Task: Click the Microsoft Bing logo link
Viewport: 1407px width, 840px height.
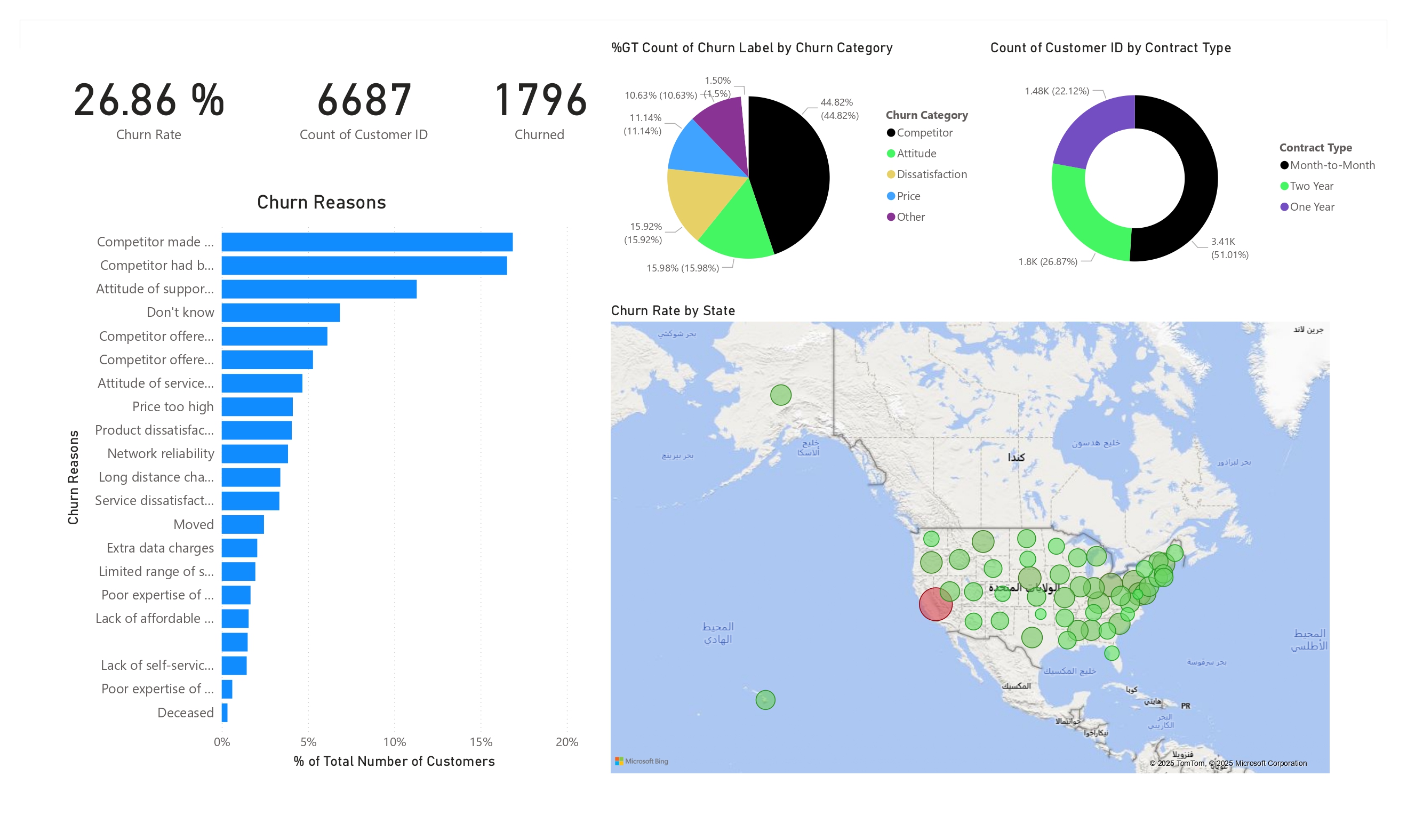Action: point(642,761)
